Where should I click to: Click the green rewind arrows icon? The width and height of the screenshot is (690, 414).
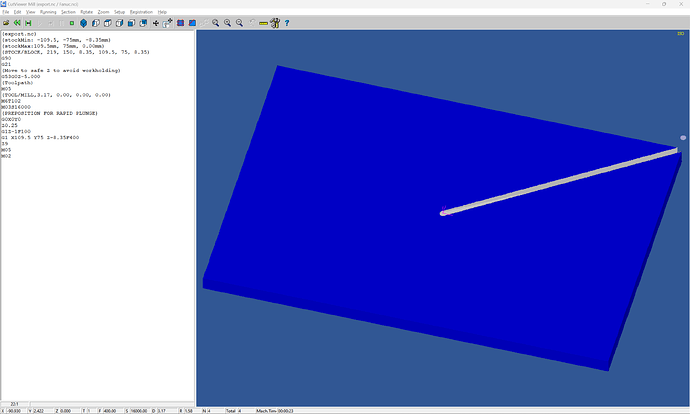17,21
